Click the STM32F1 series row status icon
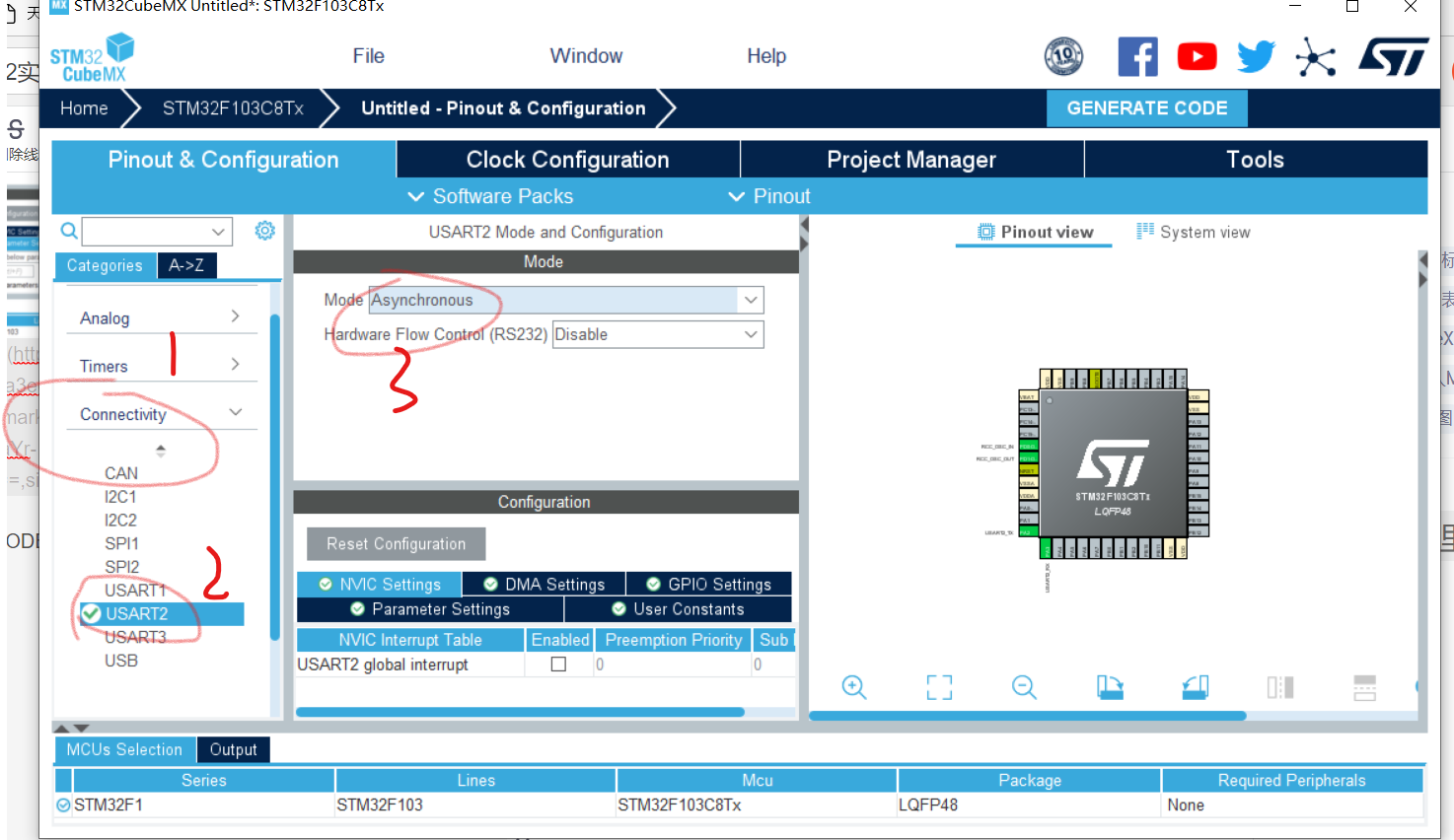The image size is (1454, 840). tap(63, 805)
